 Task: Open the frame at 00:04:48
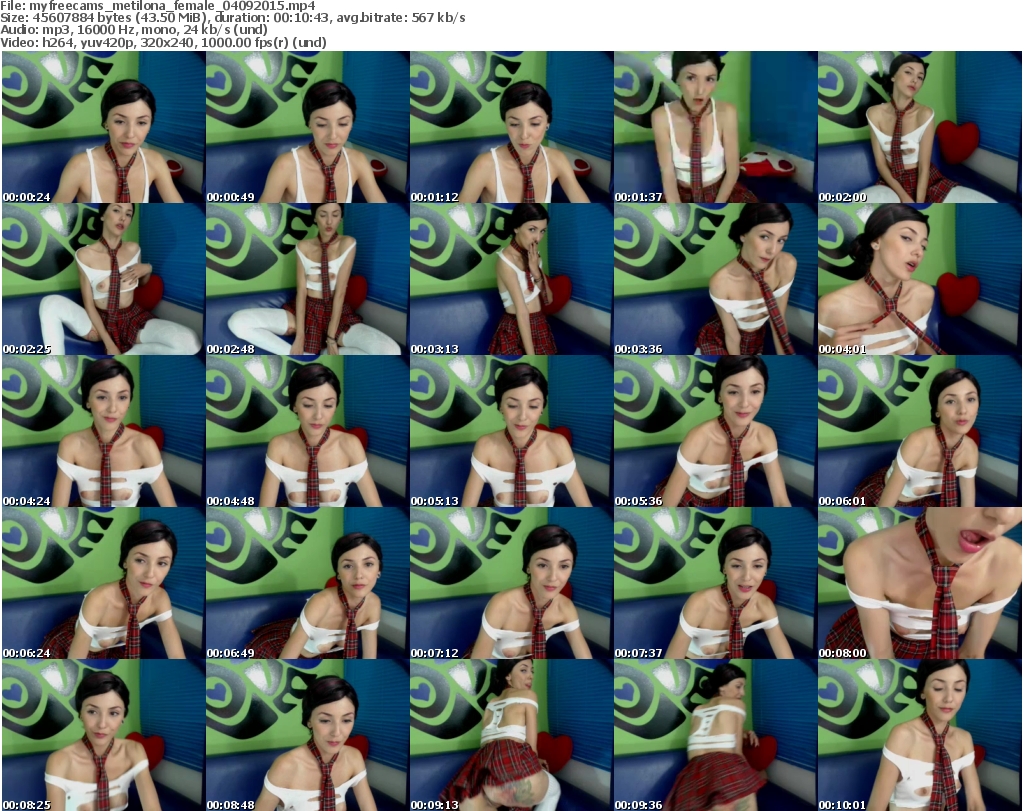308,431
